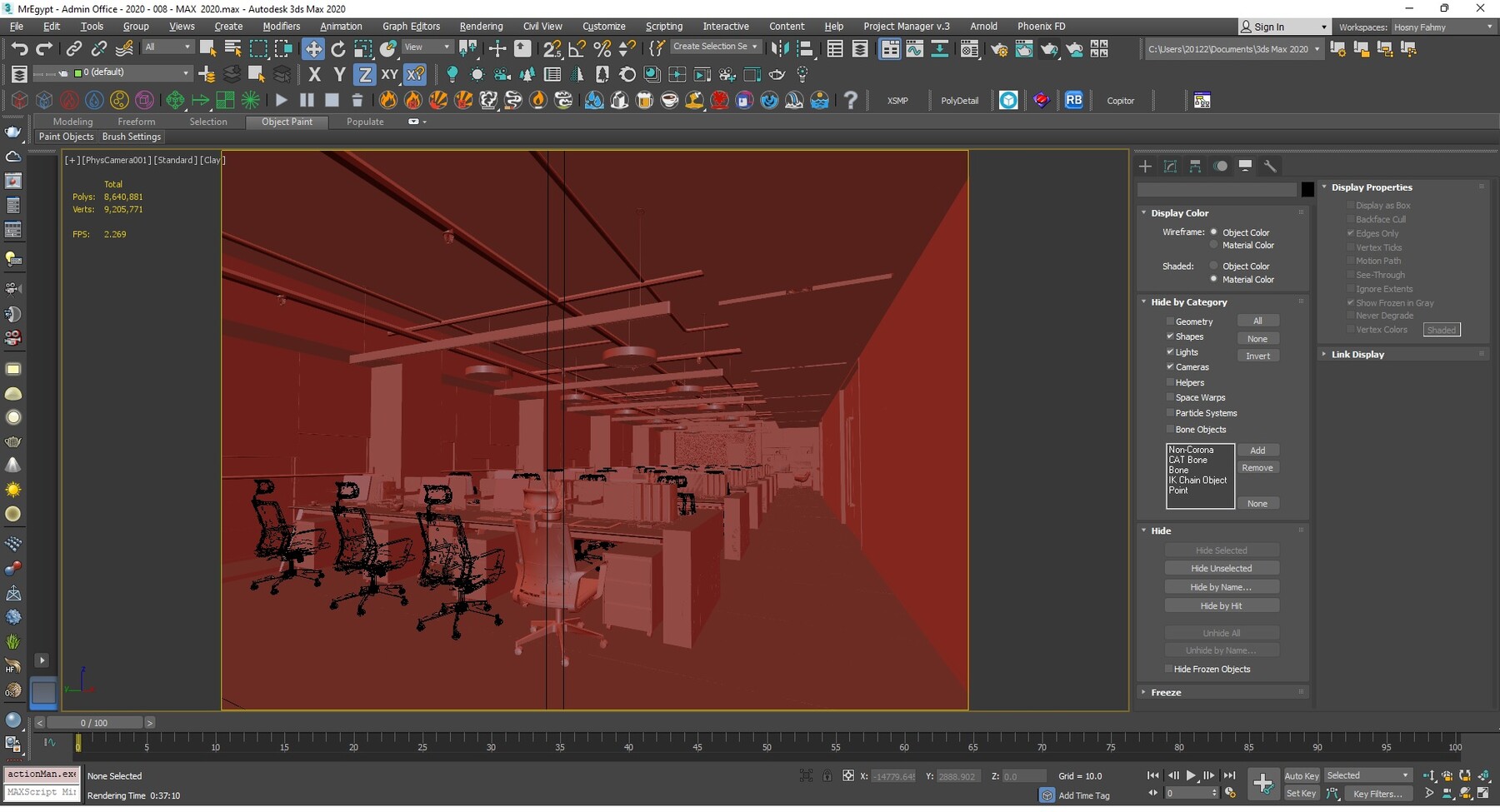Collapse the Display Color rollout
Viewport: 1500px width, 812px height.
click(1144, 212)
